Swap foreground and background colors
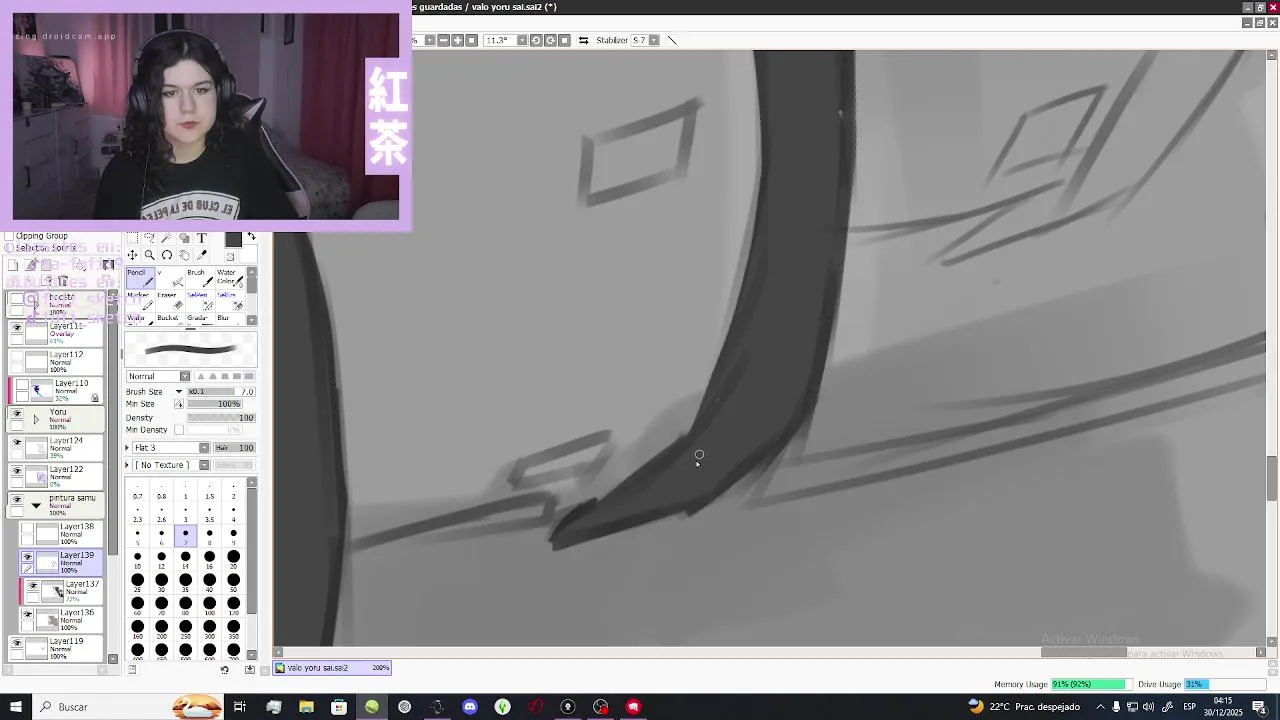 251,237
